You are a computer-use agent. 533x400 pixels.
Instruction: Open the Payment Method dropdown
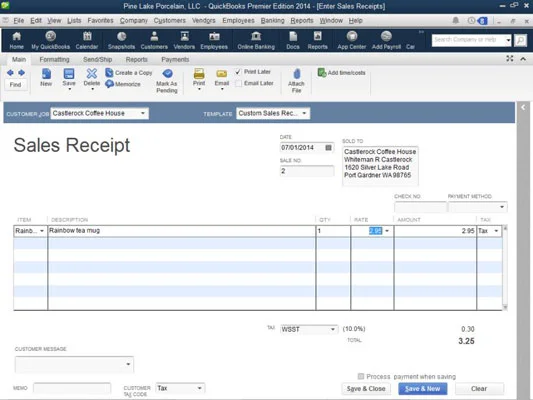(502, 207)
